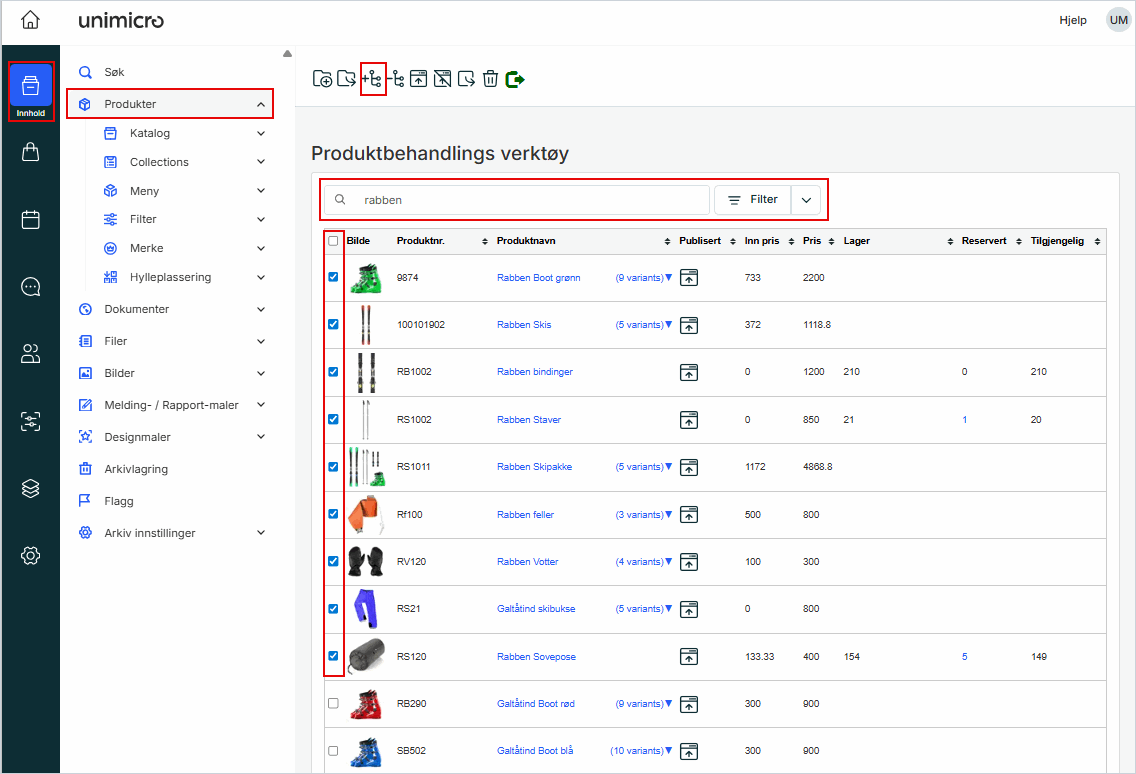Expand the Hylleplassering submenu

[x=261, y=277]
